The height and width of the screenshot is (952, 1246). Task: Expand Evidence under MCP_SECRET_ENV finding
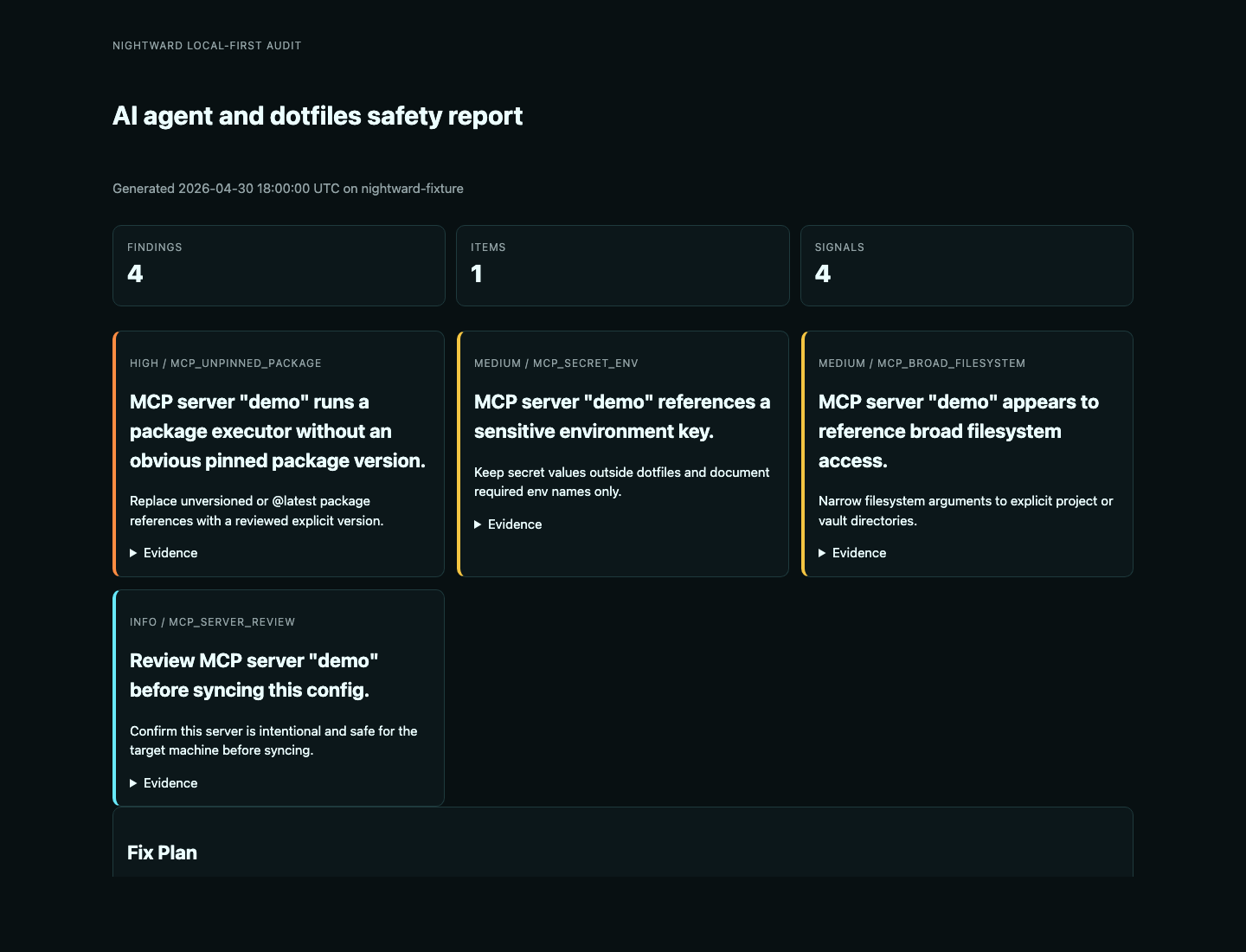click(508, 524)
